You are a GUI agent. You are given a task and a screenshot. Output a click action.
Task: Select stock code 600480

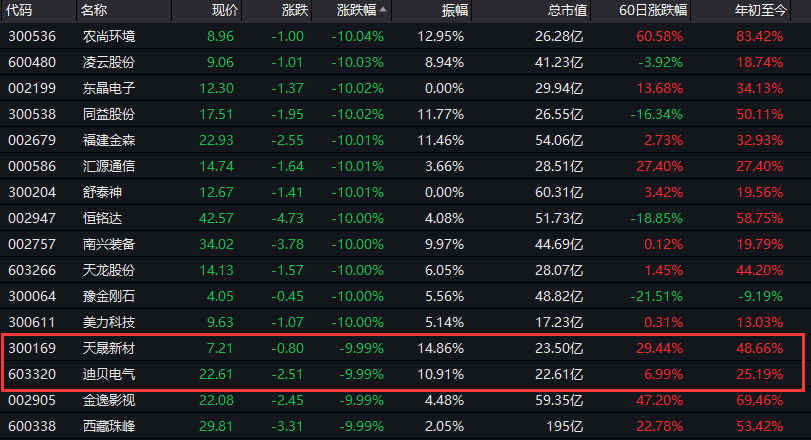[32, 62]
